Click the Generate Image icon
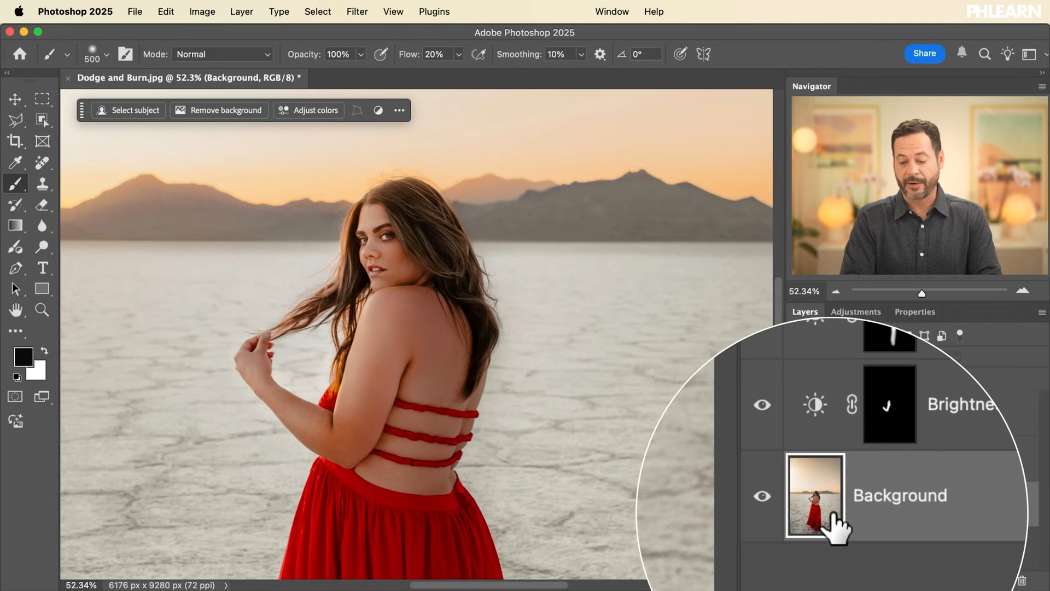The image size is (1050, 591). tap(15, 421)
